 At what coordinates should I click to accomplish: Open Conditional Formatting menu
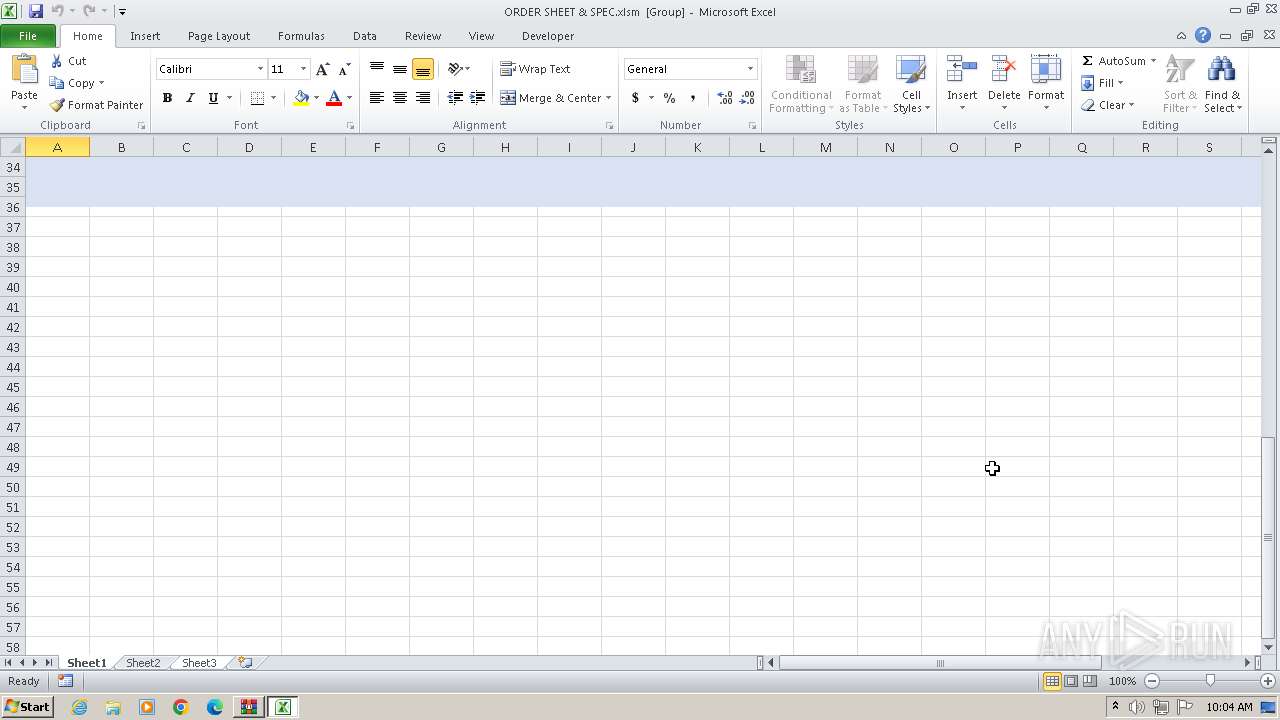pos(801,84)
